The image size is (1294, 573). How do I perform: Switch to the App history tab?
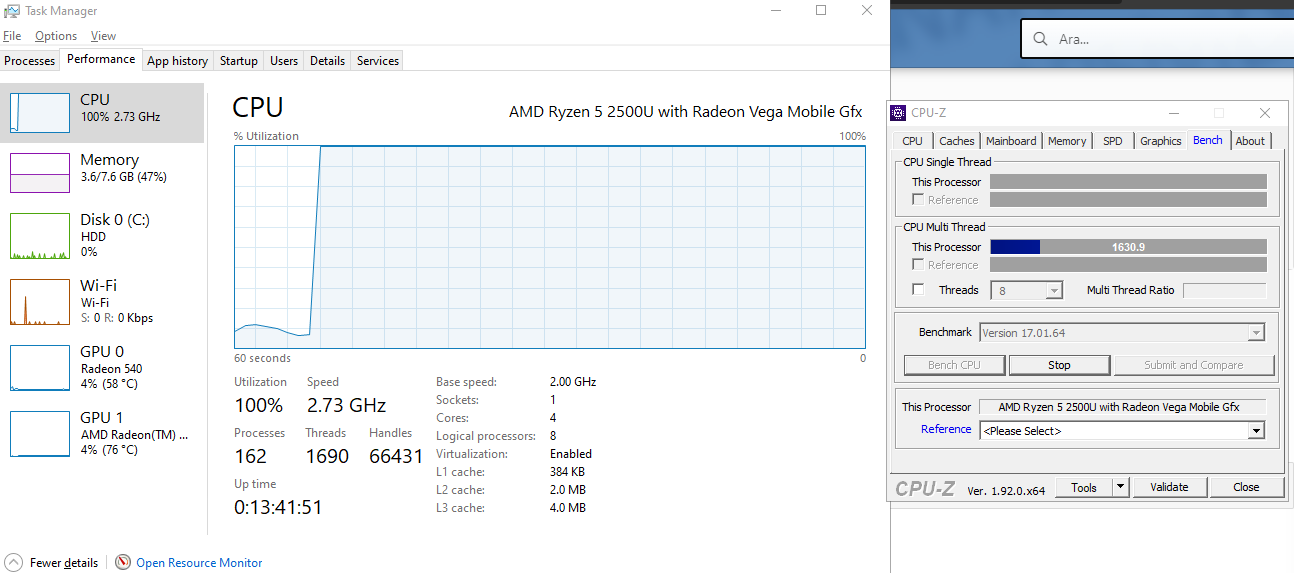pos(178,61)
